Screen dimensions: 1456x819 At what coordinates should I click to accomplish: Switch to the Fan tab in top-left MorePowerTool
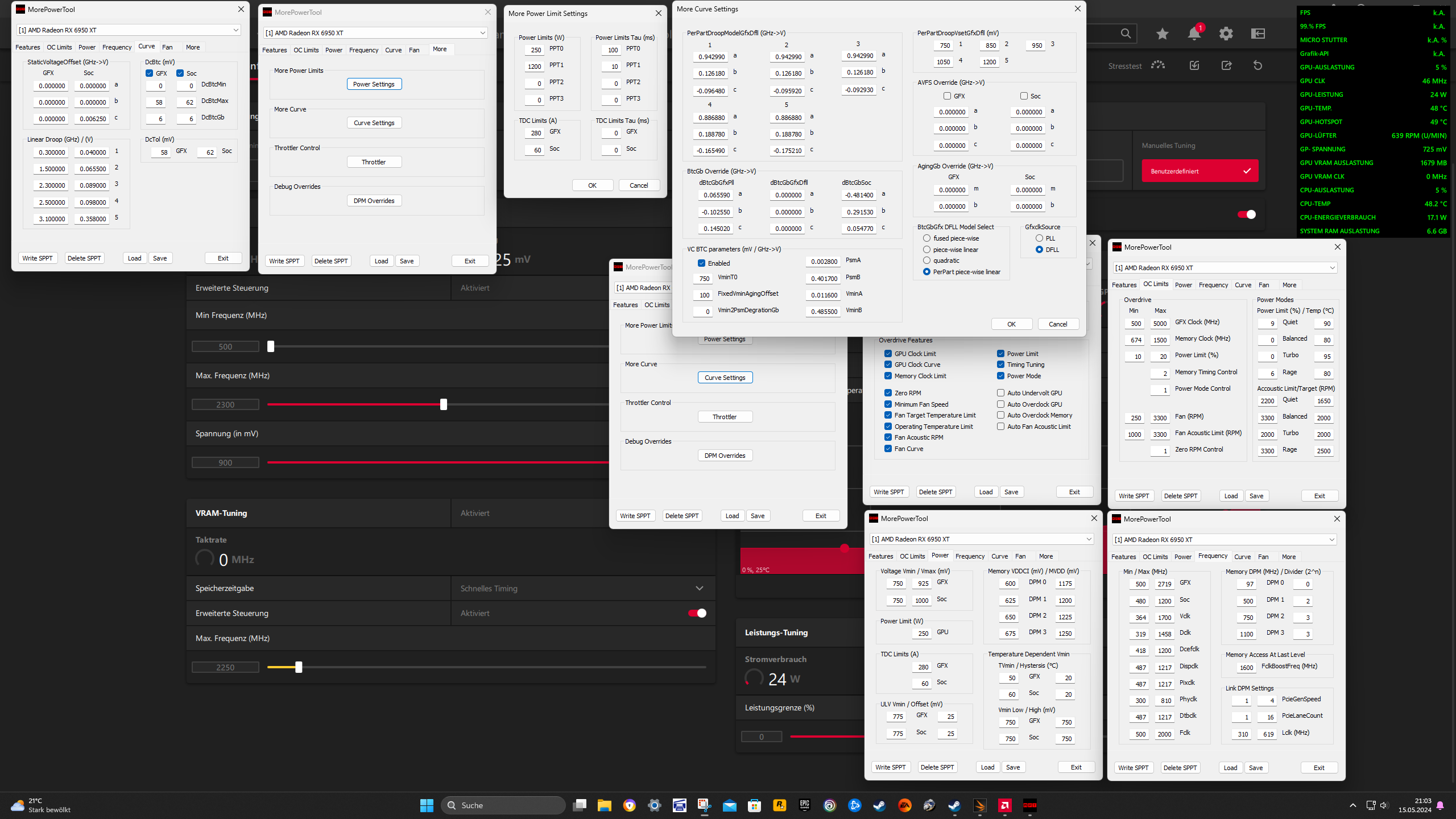click(x=167, y=47)
